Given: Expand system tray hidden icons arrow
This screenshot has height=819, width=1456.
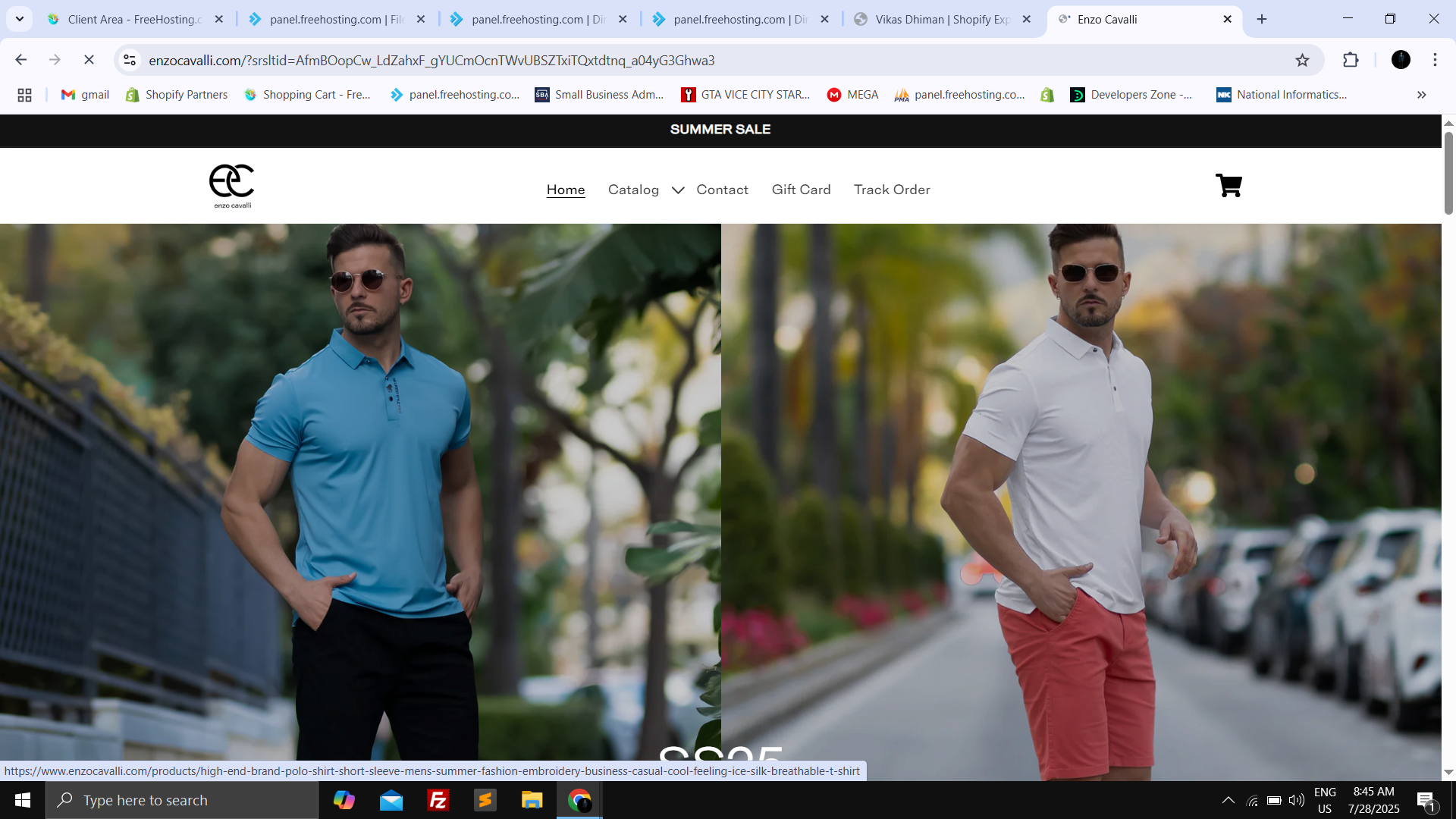Looking at the screenshot, I should coord(1228,800).
